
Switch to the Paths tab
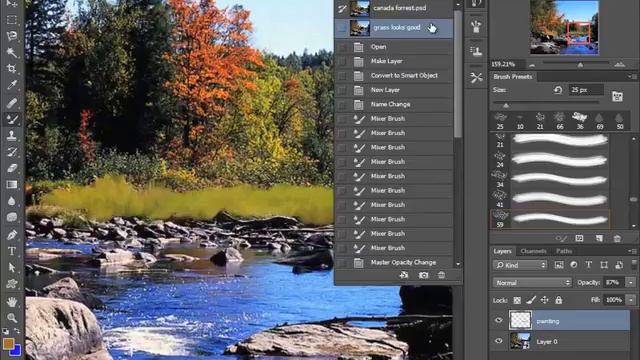pyautogui.click(x=564, y=251)
